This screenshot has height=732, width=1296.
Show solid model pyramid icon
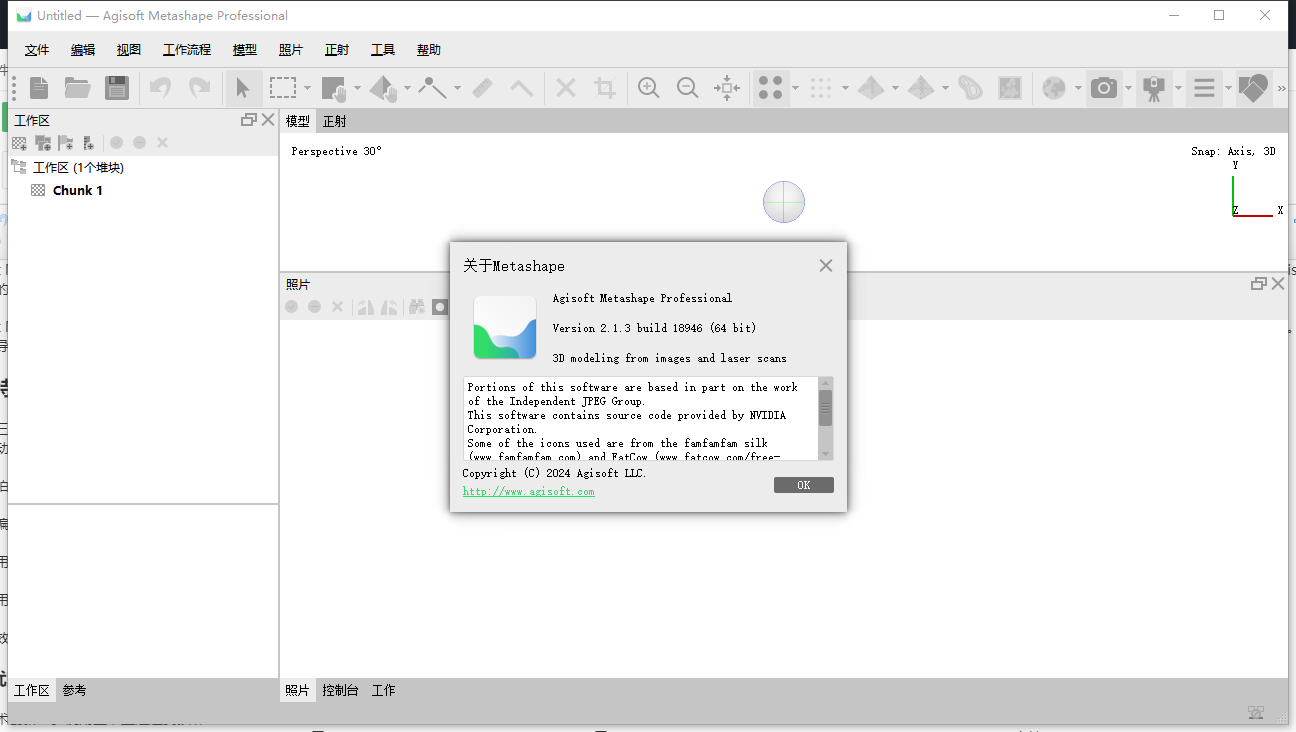(871, 88)
